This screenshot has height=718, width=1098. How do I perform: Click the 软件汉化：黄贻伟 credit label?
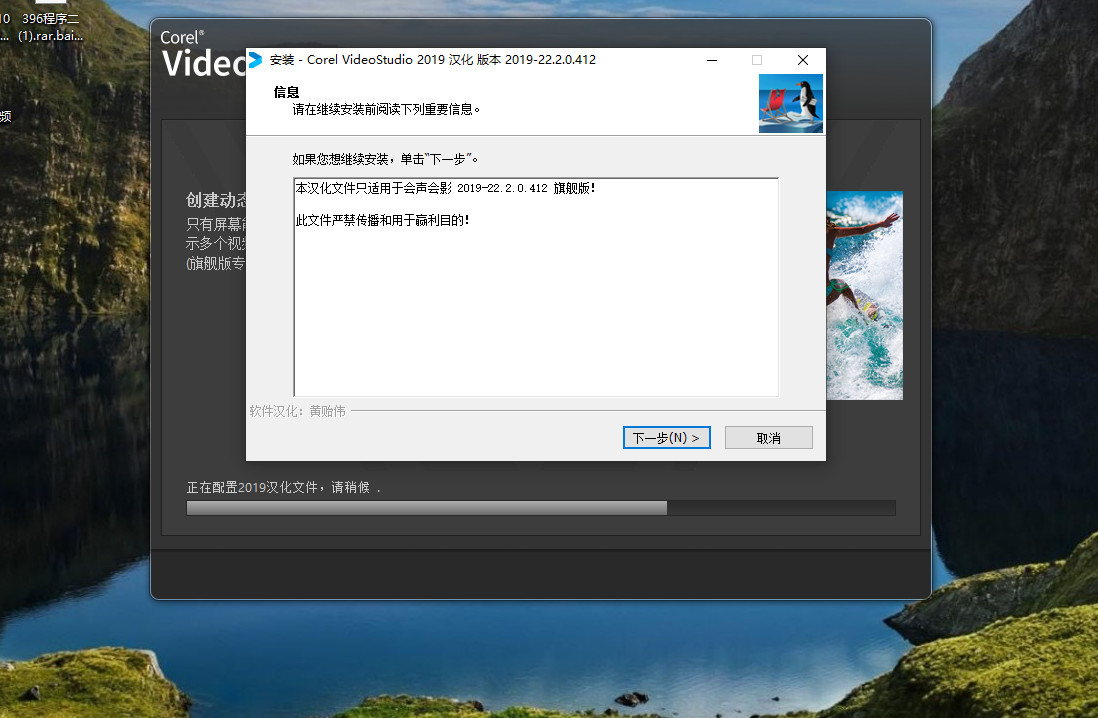click(298, 411)
